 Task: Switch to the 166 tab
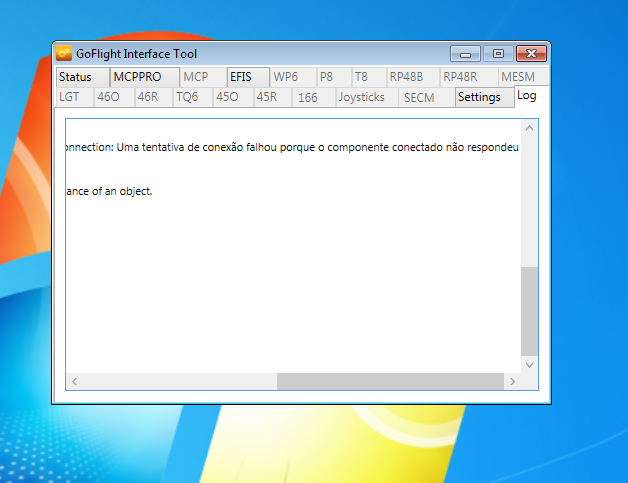click(308, 97)
